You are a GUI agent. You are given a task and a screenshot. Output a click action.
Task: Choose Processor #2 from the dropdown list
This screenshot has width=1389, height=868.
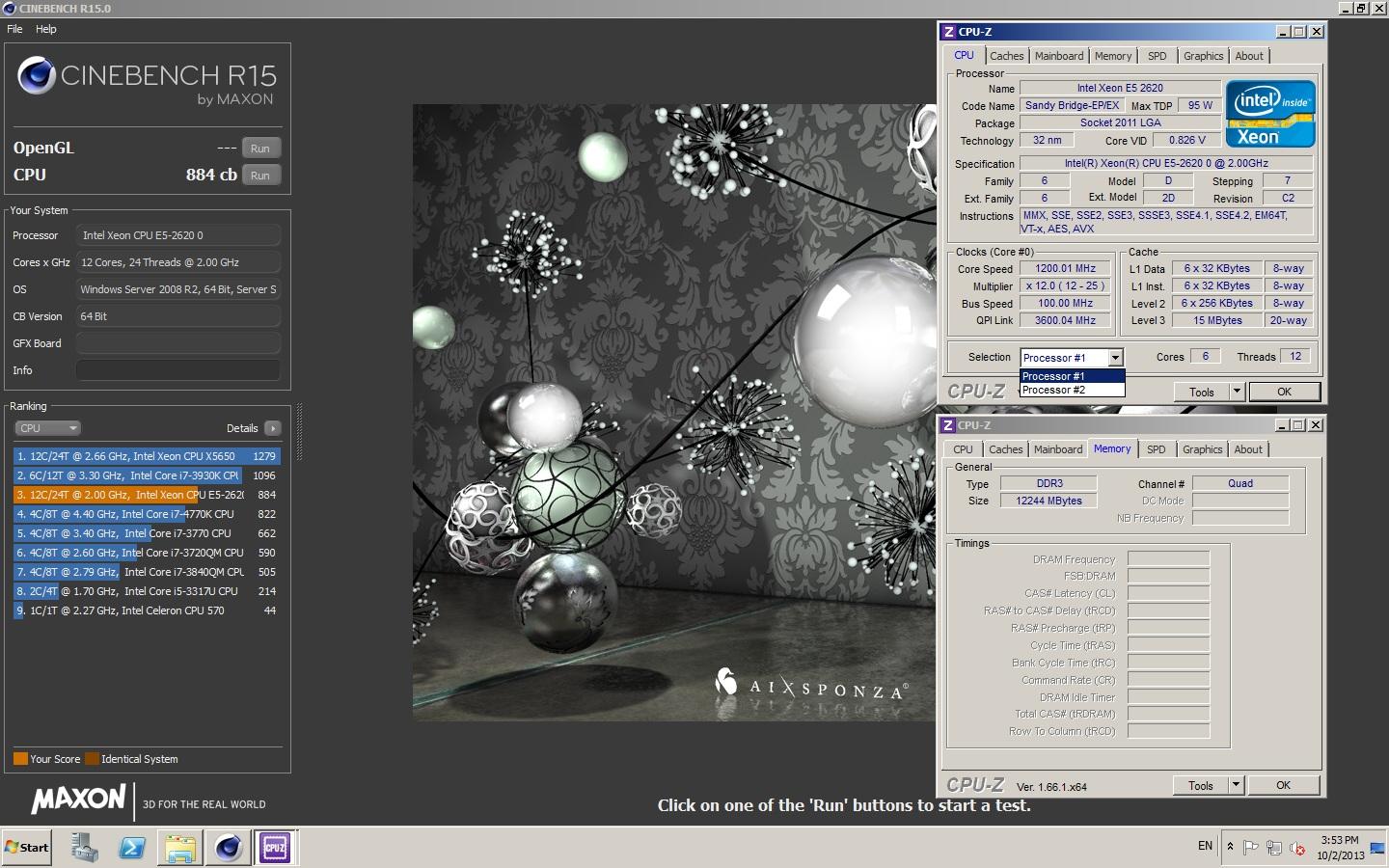(1072, 390)
